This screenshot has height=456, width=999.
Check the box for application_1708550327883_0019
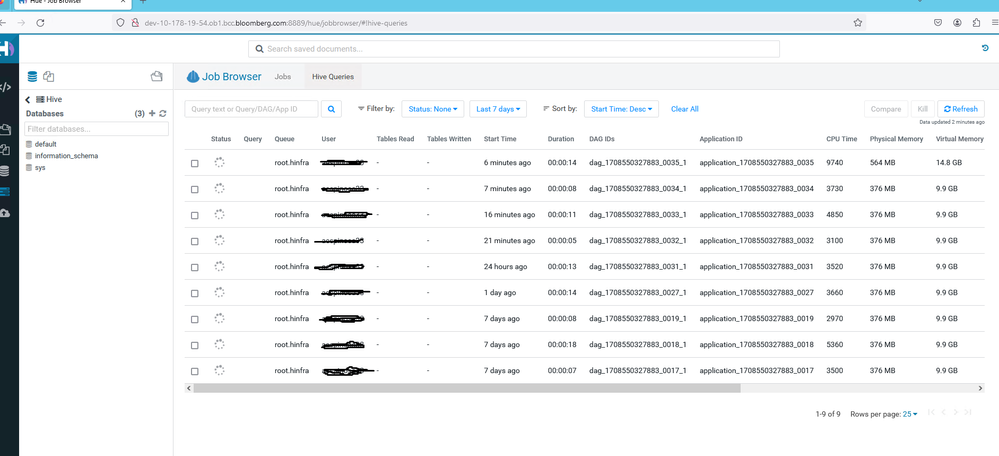coord(195,319)
